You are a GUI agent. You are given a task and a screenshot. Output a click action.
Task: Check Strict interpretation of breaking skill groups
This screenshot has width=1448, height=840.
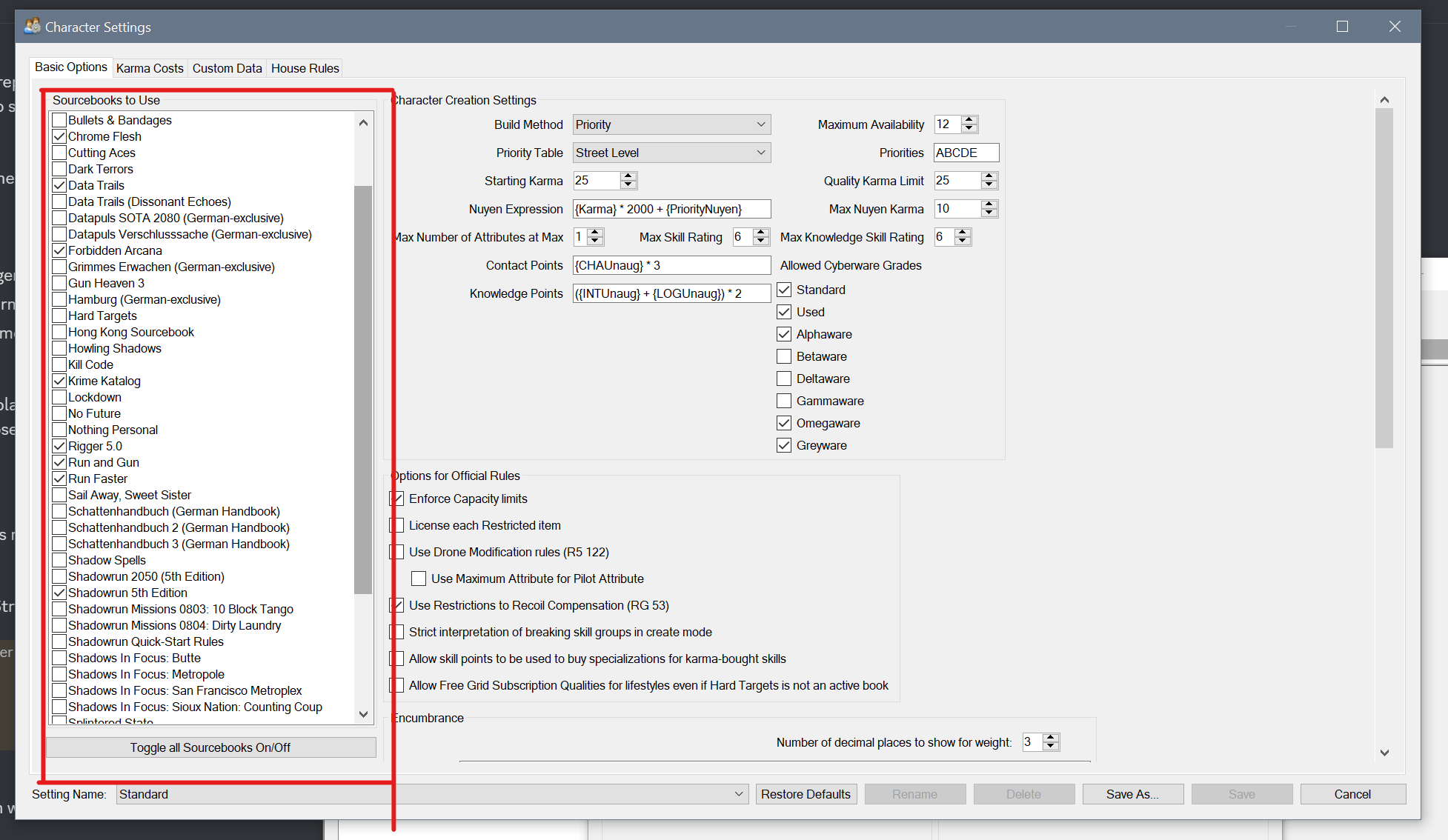point(397,632)
